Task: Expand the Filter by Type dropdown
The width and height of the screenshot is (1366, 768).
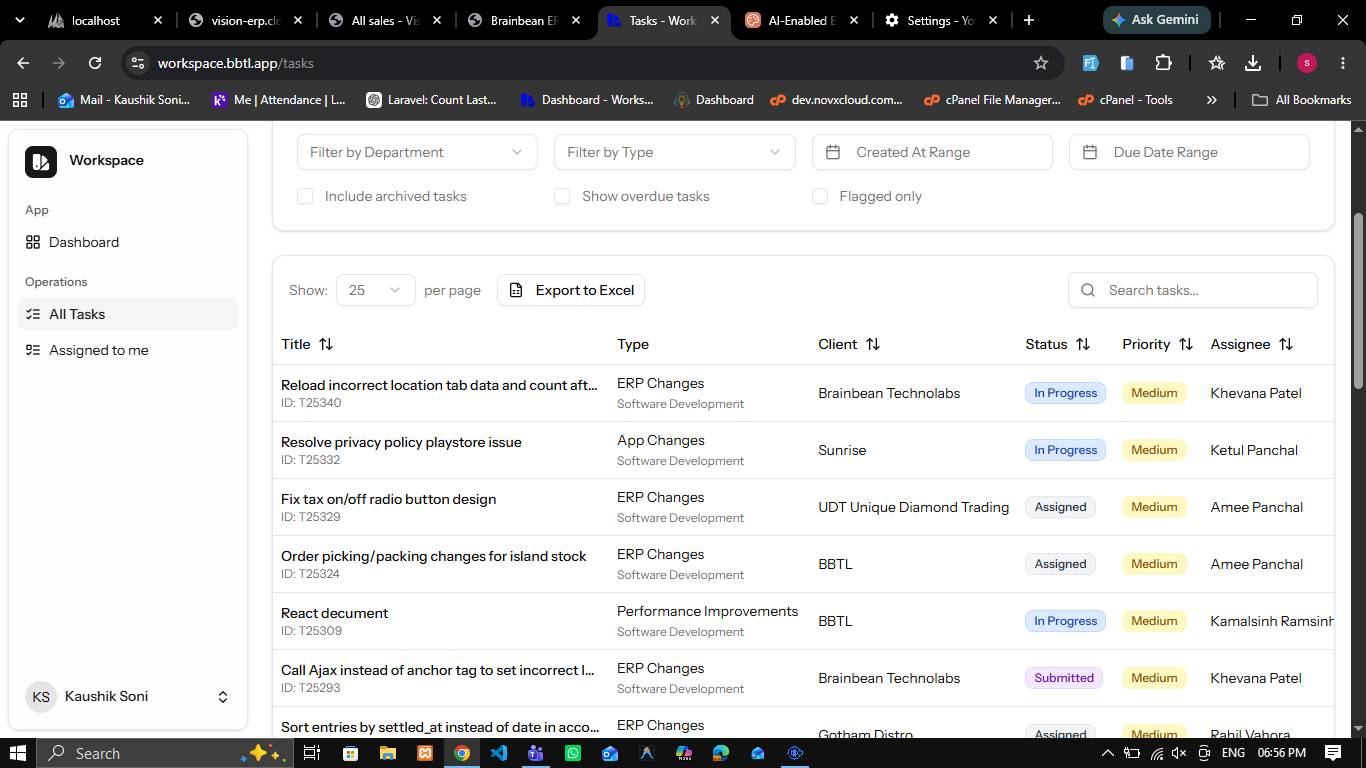Action: point(674,152)
